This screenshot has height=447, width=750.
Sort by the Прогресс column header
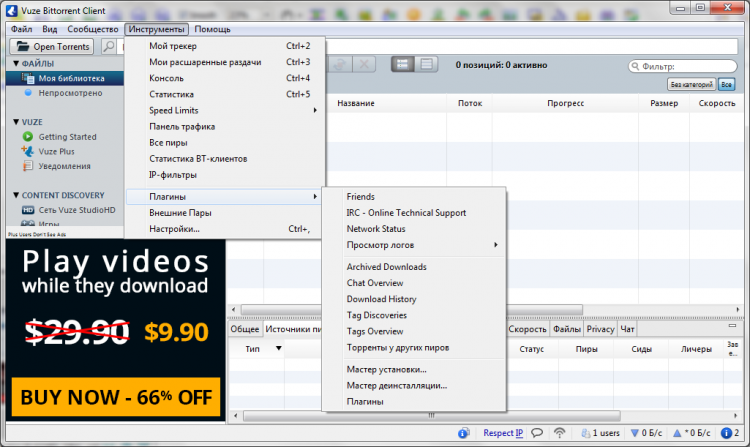coord(565,103)
